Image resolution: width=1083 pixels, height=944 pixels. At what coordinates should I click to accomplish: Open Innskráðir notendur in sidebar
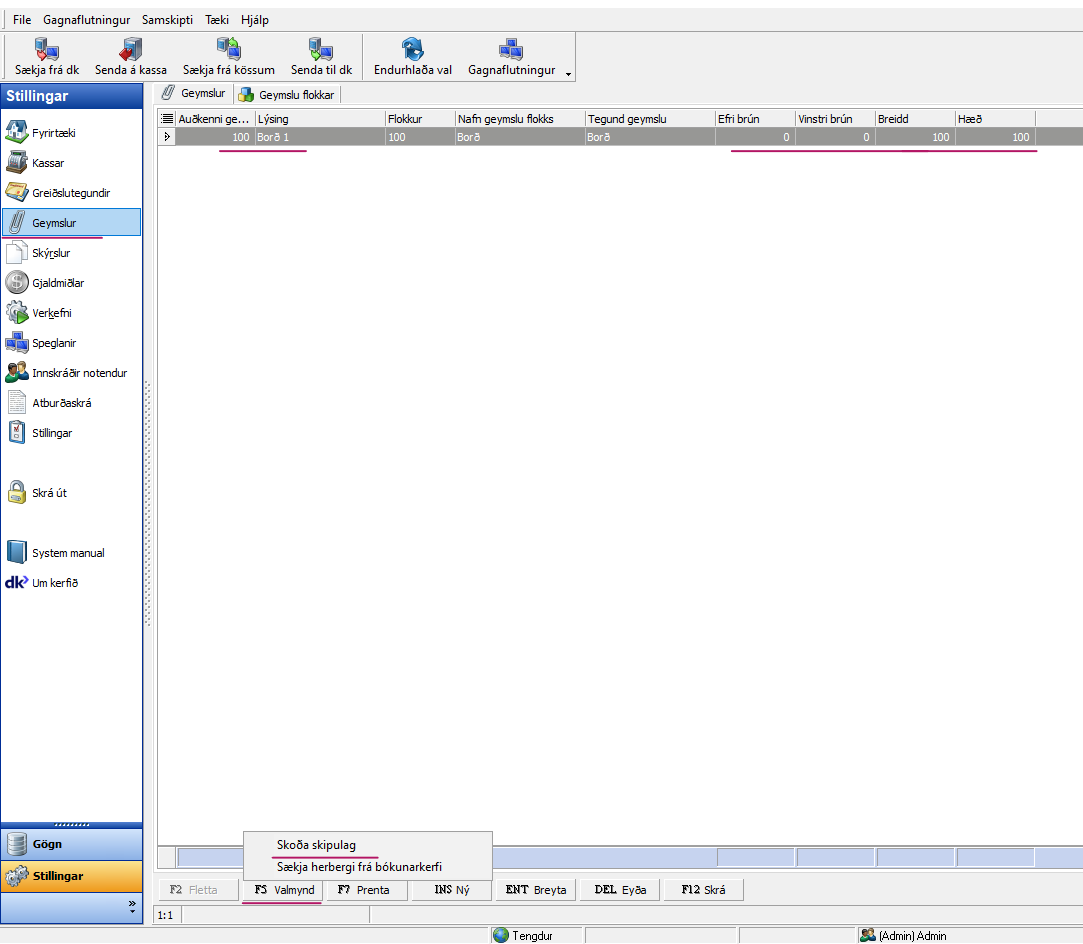pyautogui.click(x=17, y=373)
